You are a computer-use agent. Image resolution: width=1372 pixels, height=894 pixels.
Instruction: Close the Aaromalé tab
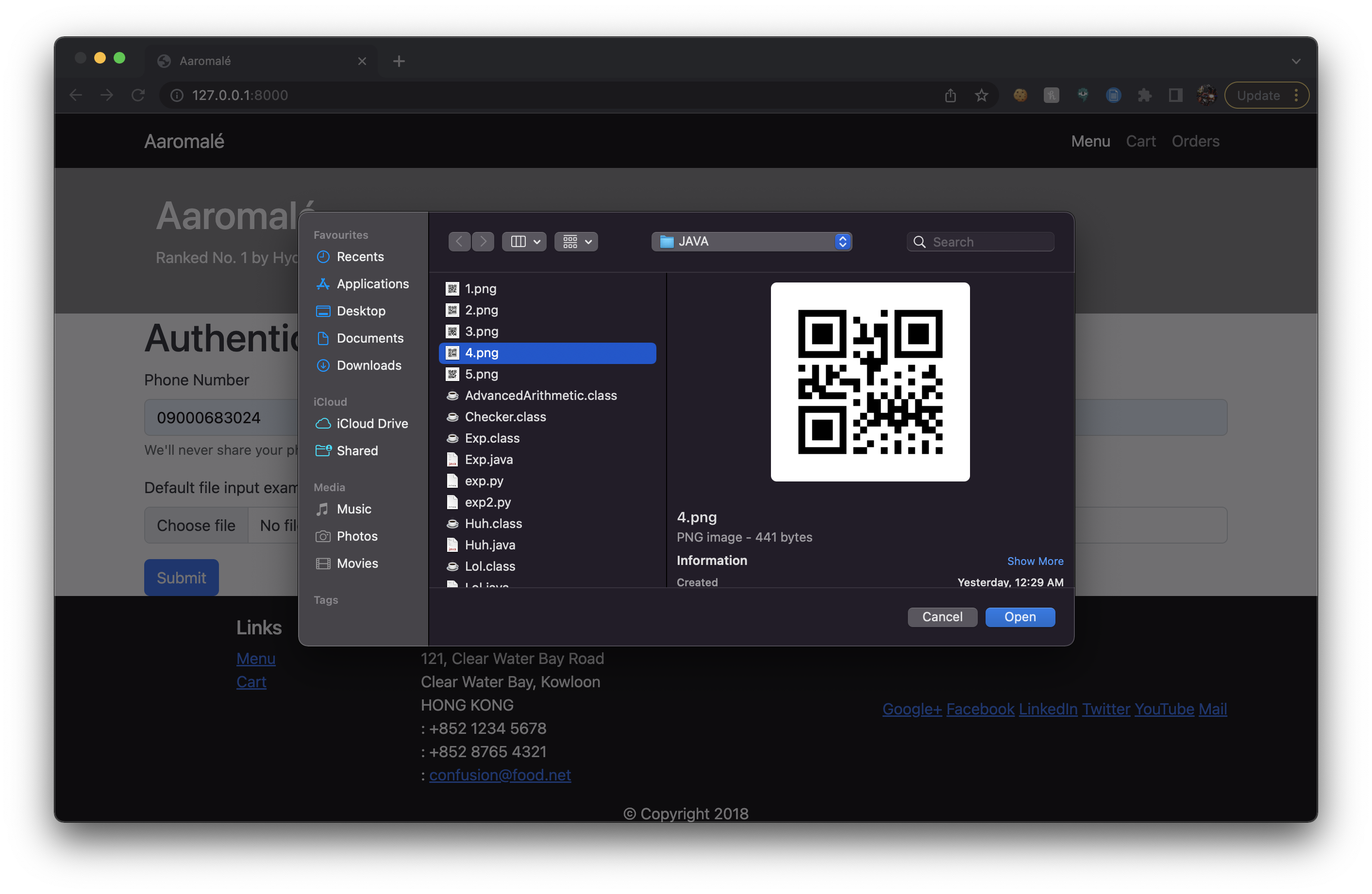click(362, 61)
